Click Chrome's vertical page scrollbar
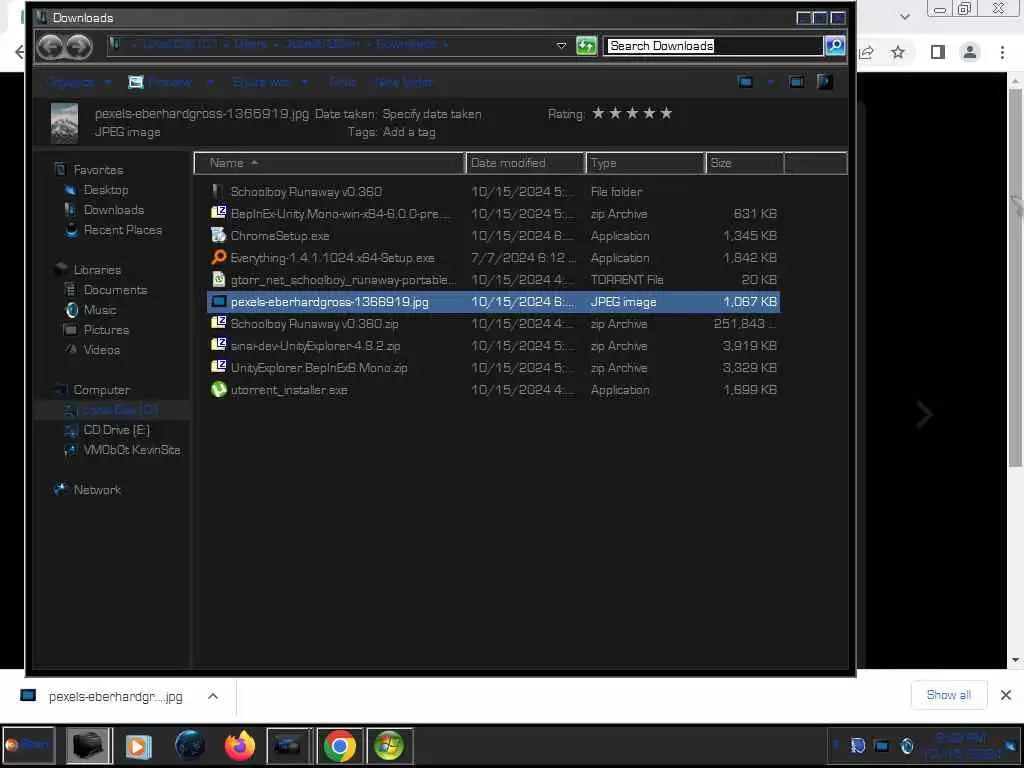This screenshot has width=1024, height=768. [1015, 278]
